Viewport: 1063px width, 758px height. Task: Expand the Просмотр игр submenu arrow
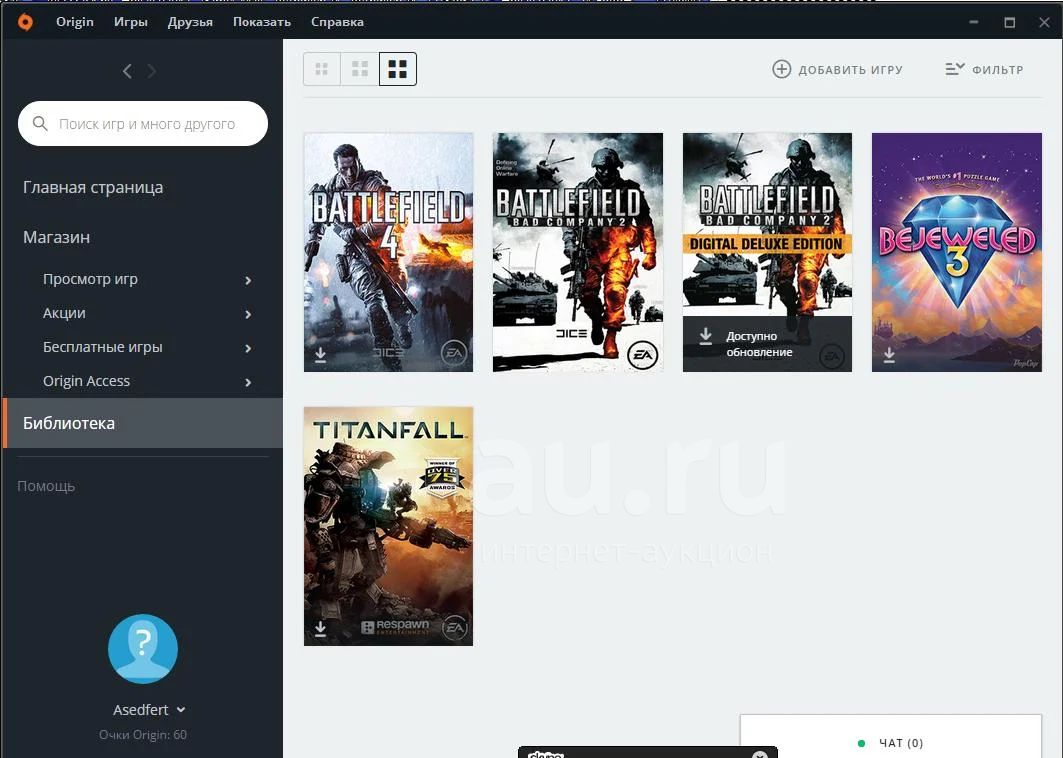pyautogui.click(x=248, y=280)
